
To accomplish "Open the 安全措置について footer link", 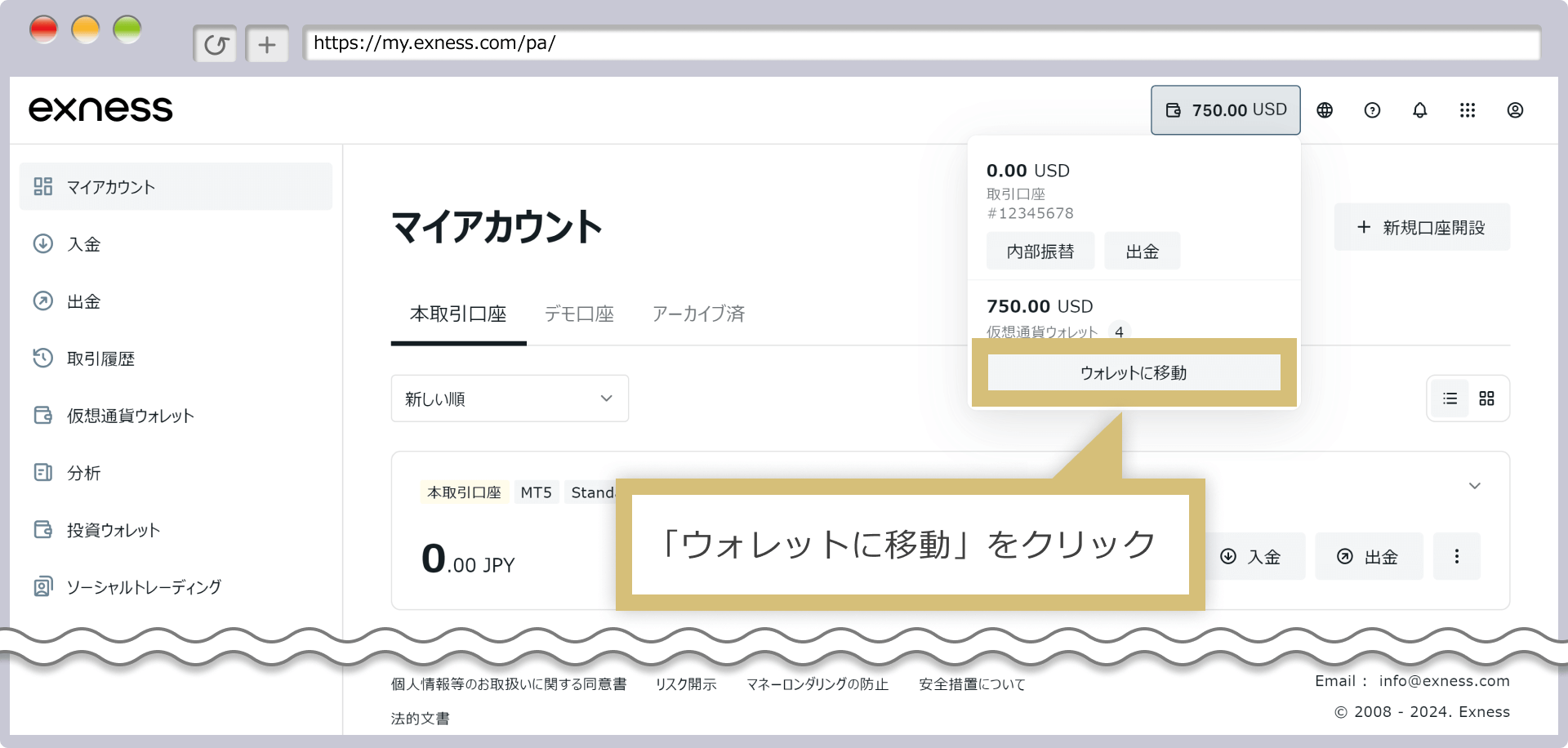I will [972, 684].
